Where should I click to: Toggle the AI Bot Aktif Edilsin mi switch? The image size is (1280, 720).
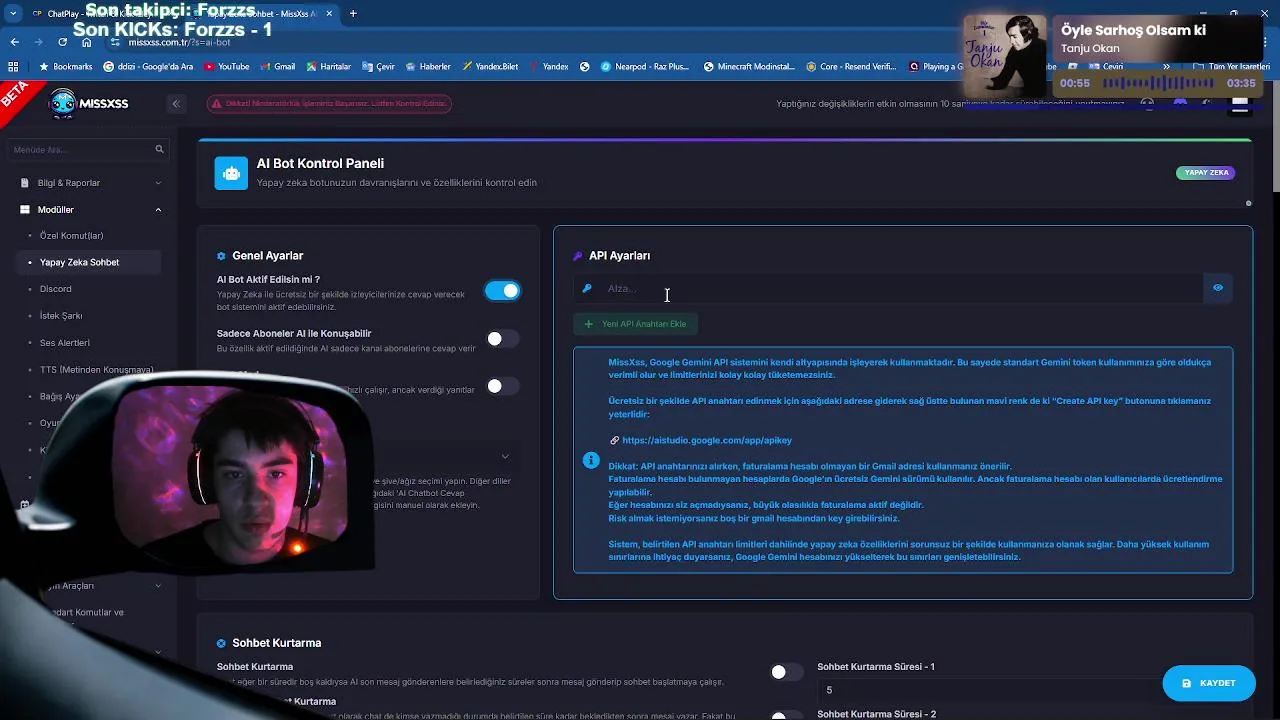(502, 291)
